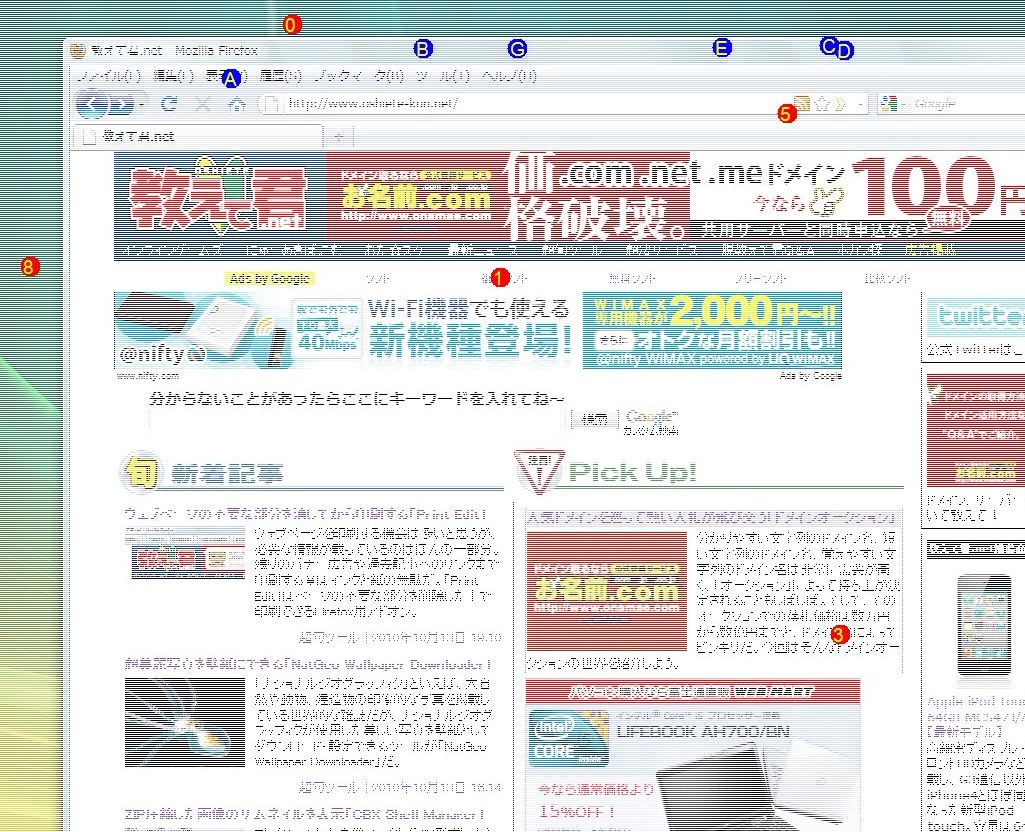
Task: Click the Pick Up! triangle icon
Action: point(537,471)
